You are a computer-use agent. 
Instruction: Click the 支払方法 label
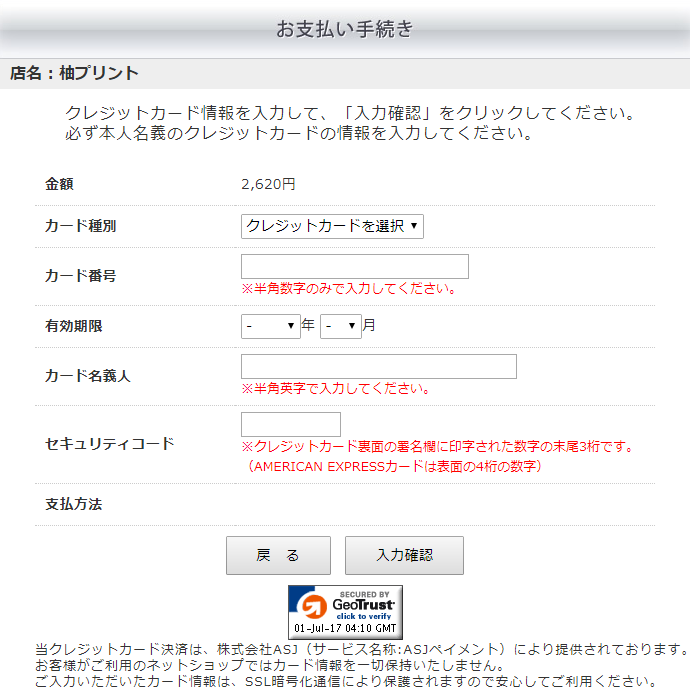pos(73,504)
